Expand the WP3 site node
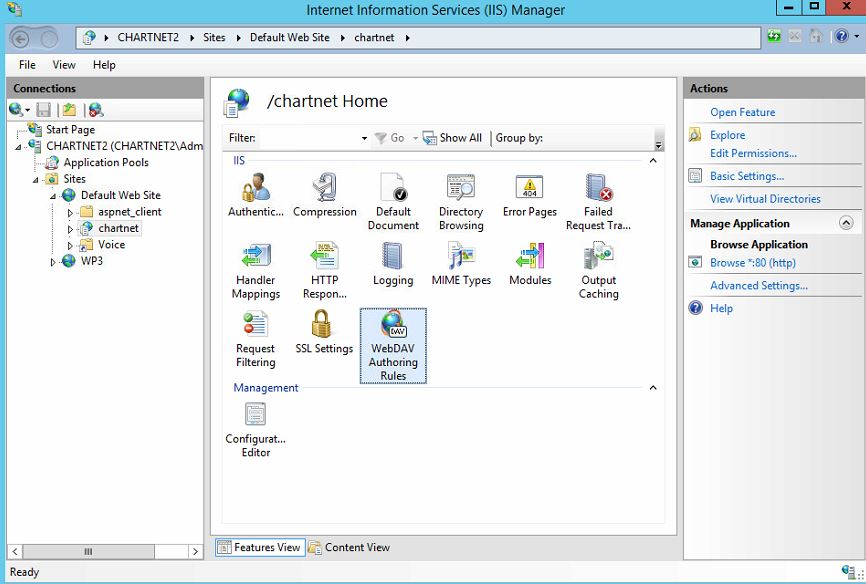This screenshot has height=584, width=866. tap(53, 262)
